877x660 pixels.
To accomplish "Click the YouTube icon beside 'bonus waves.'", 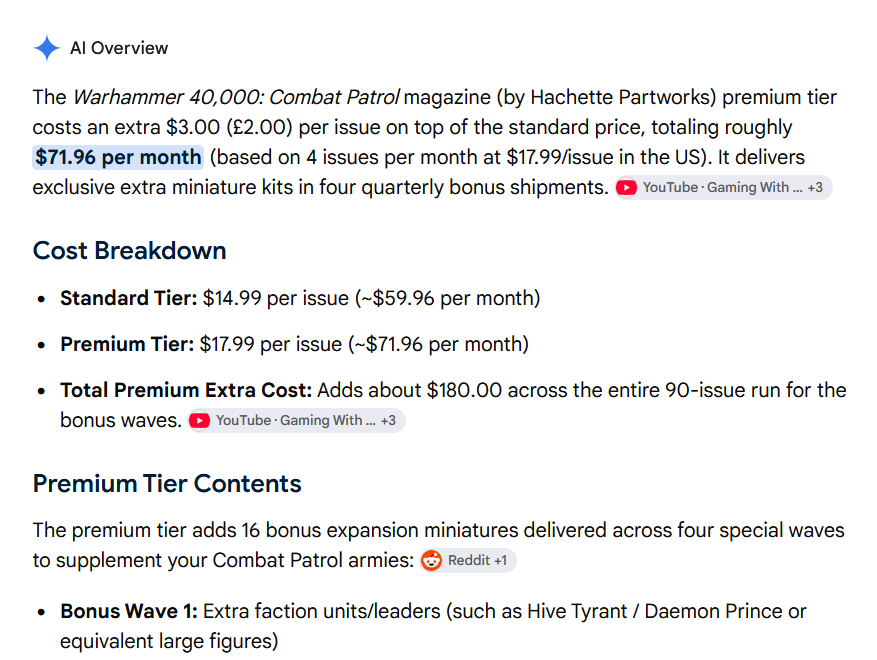I will click(200, 421).
